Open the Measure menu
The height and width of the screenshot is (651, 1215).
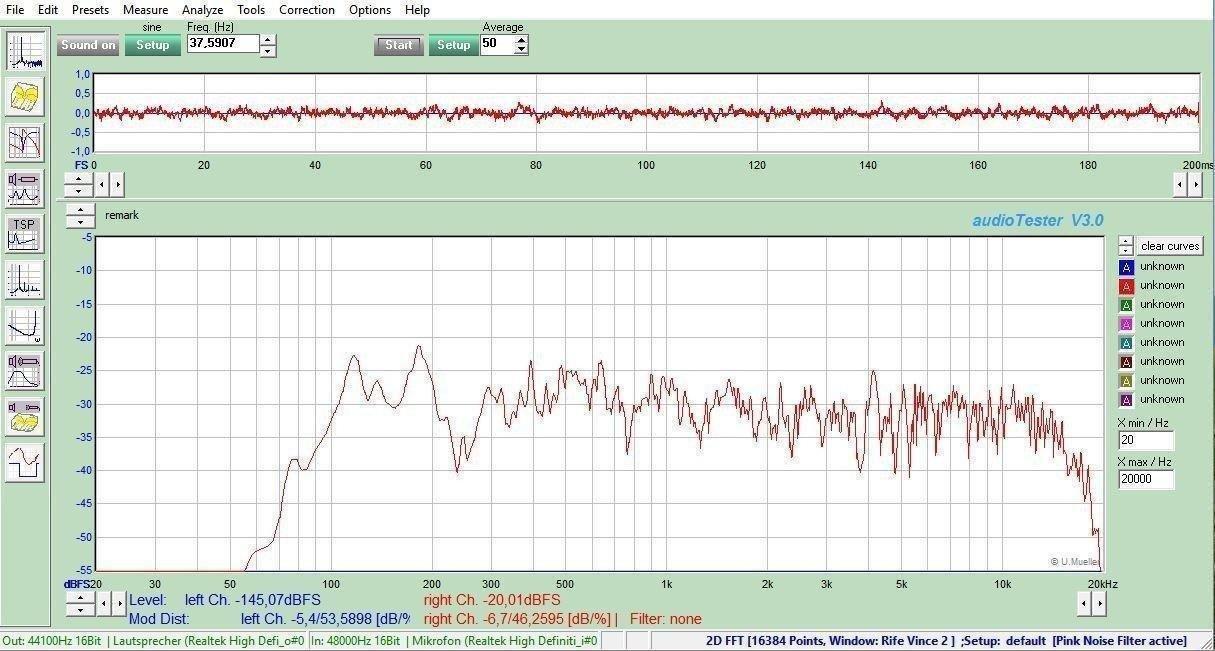[x=145, y=10]
